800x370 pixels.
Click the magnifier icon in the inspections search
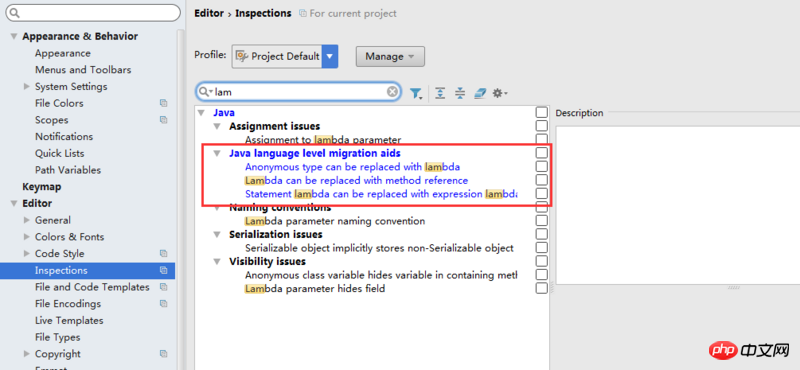(205, 92)
